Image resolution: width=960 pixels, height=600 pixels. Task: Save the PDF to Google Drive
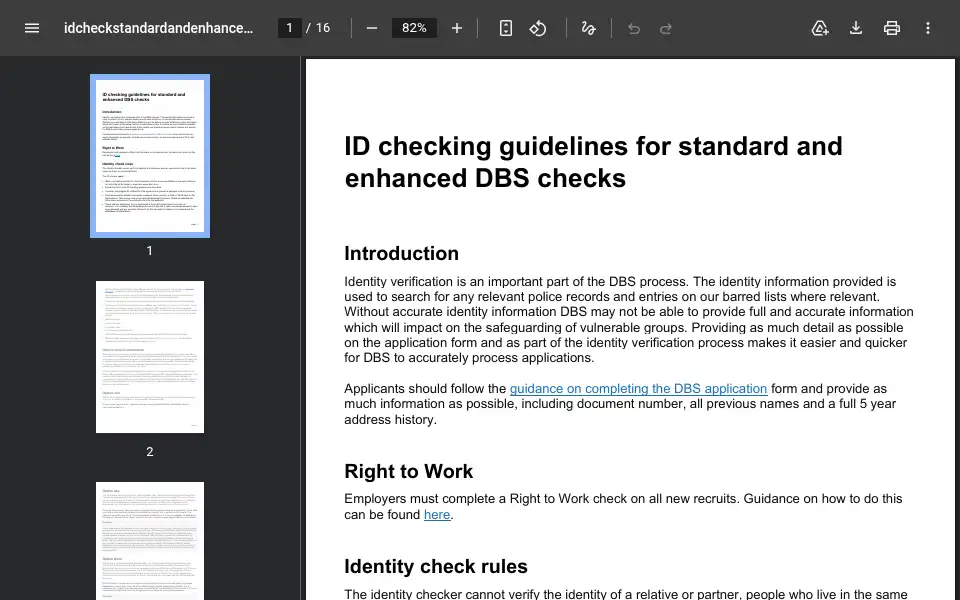[820, 28]
